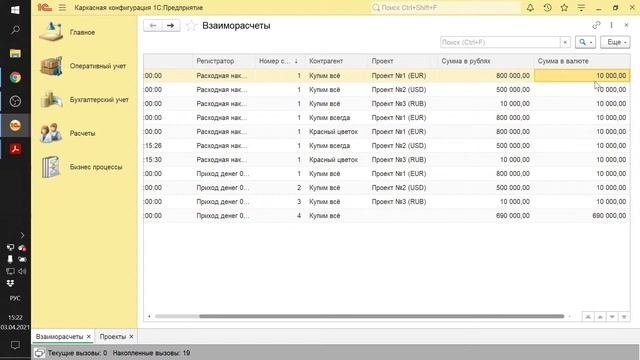Add Взаиморасчеты to favorites with star
This screenshot has height=360, width=640.
[x=191, y=26]
